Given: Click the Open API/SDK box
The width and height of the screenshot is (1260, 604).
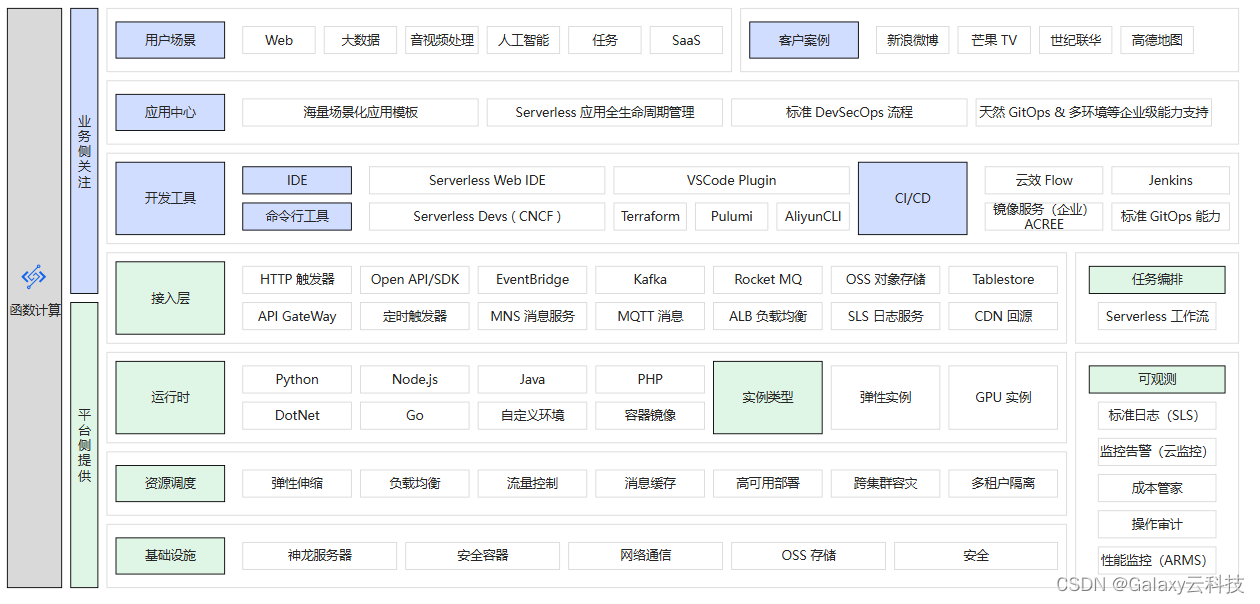Looking at the screenshot, I should 415,279.
